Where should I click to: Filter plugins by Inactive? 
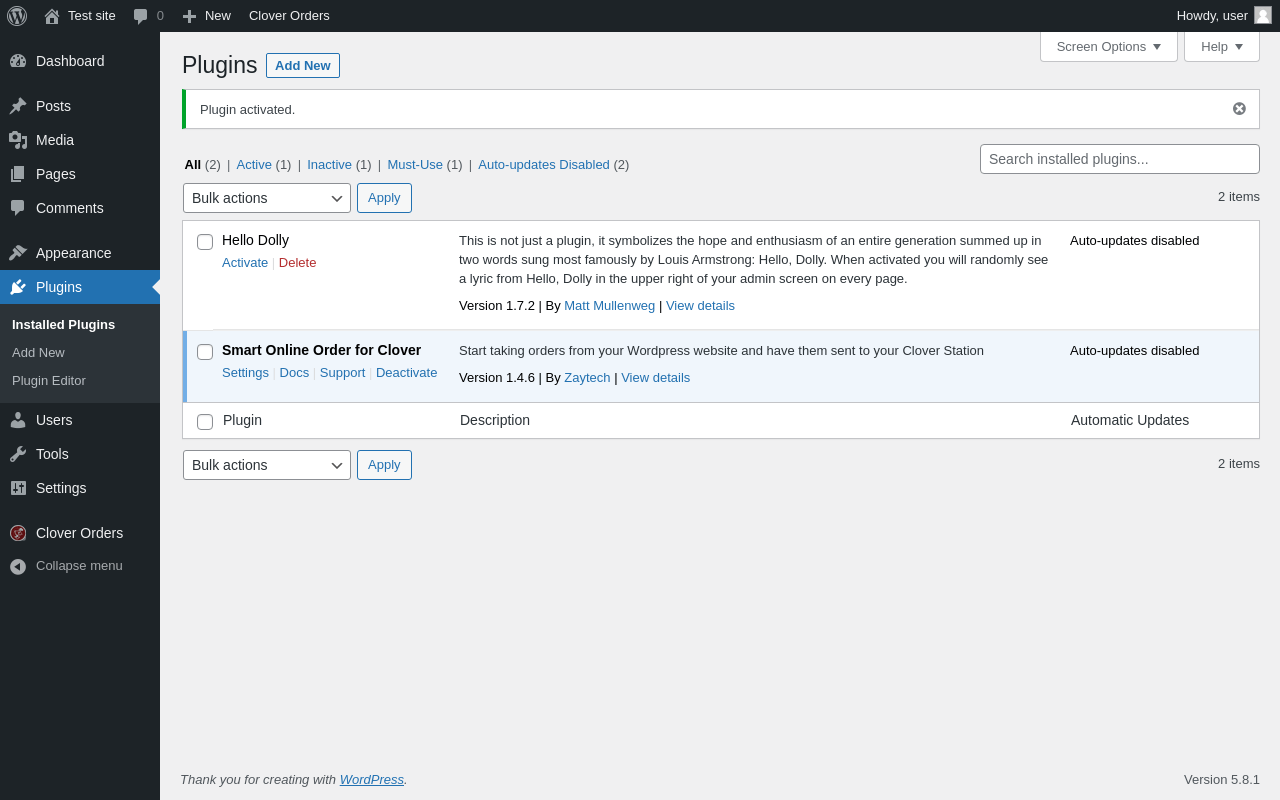pyautogui.click(x=329, y=165)
